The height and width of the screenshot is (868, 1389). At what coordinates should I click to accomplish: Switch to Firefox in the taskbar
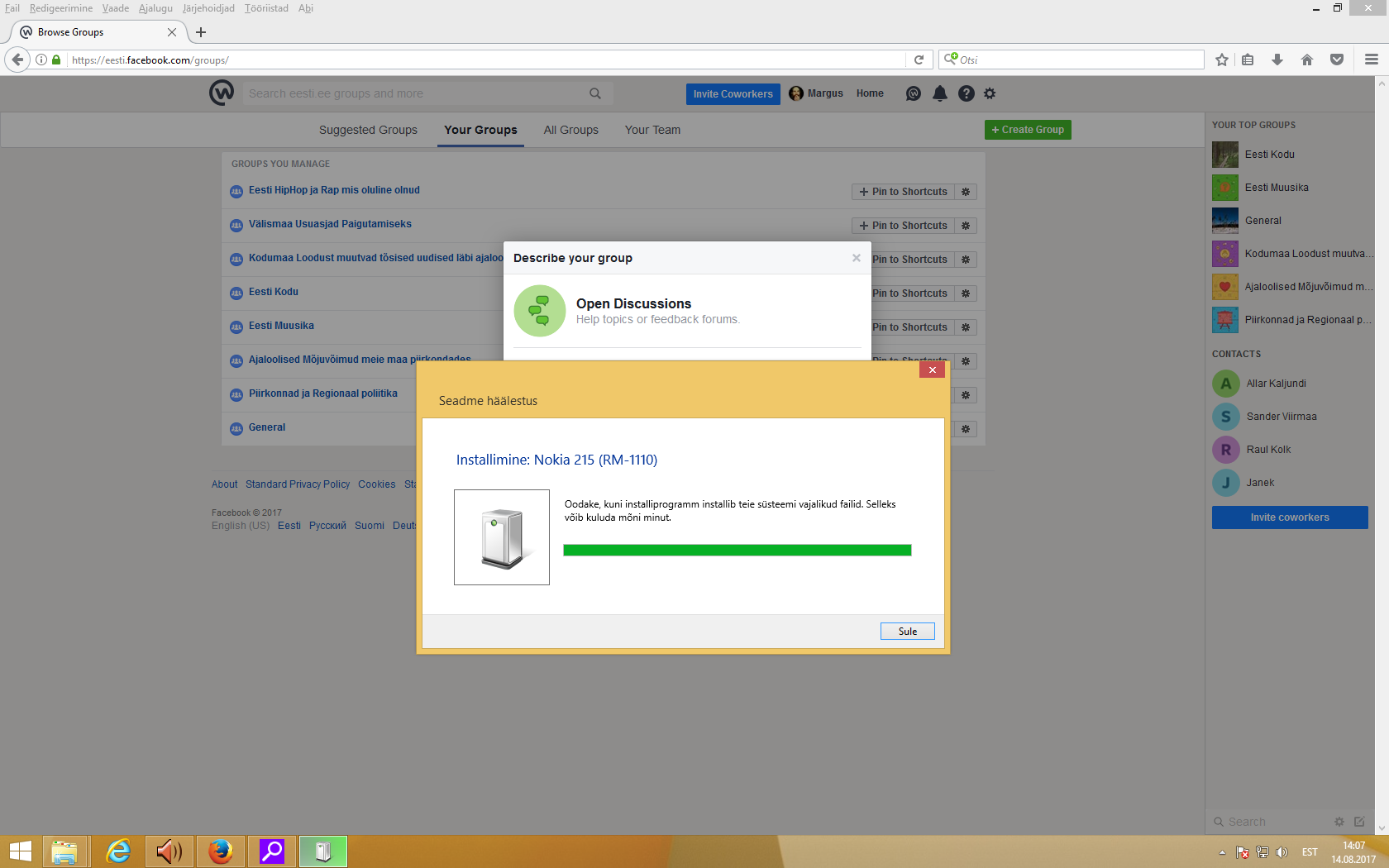221,851
